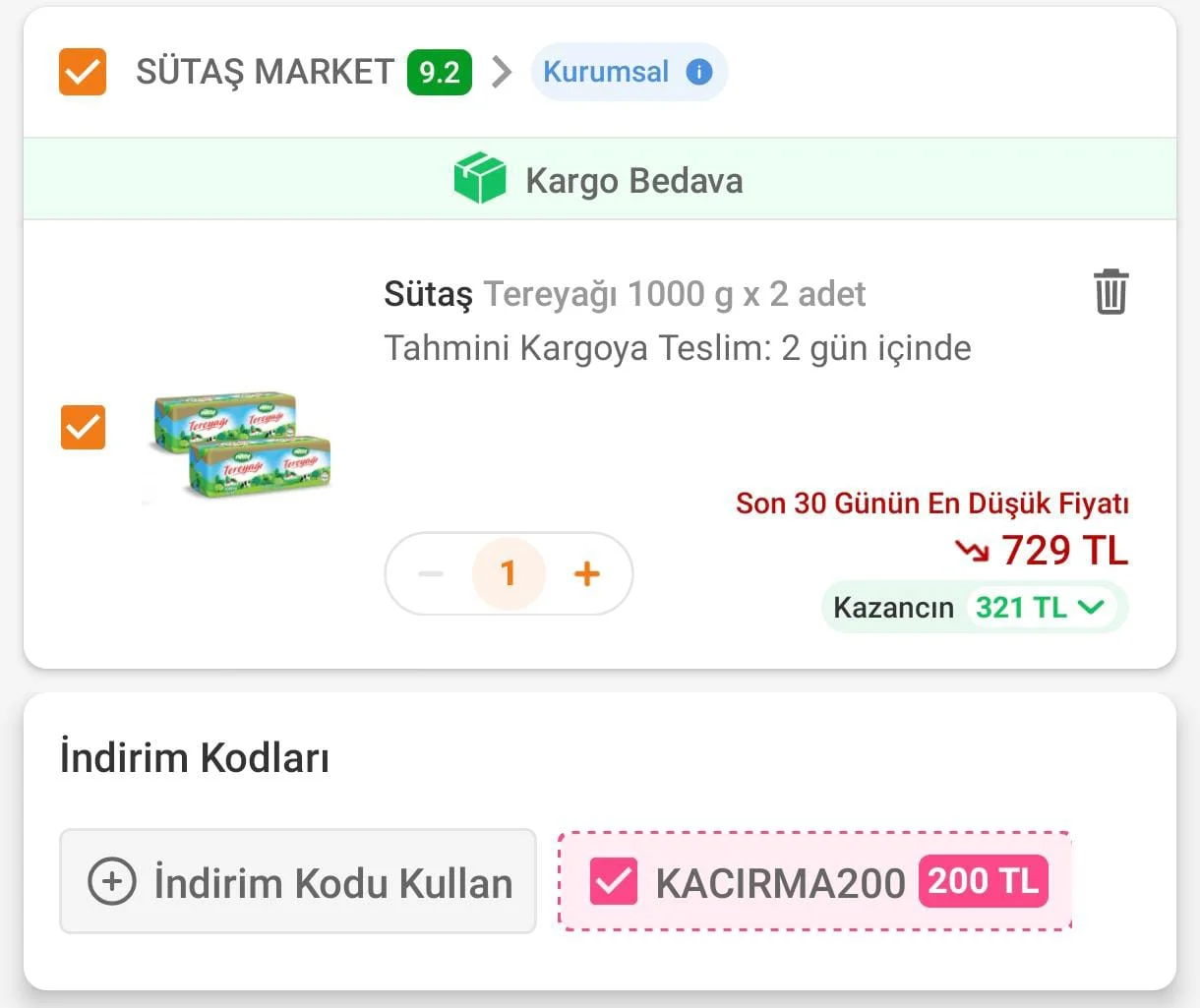Click the 9.2 seller rating badge

(x=439, y=72)
